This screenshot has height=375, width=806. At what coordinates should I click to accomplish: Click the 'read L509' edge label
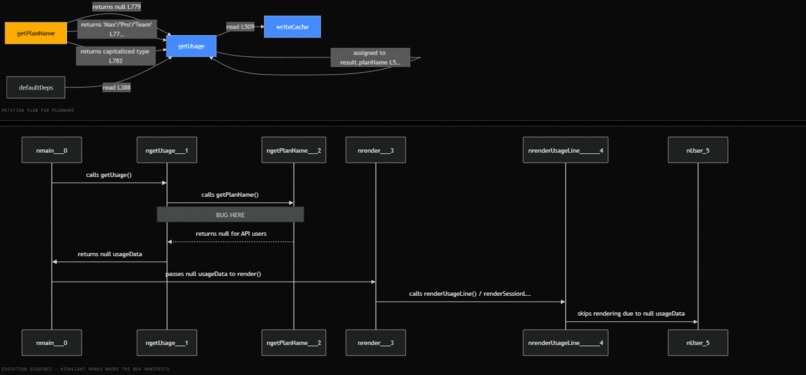(241, 26)
